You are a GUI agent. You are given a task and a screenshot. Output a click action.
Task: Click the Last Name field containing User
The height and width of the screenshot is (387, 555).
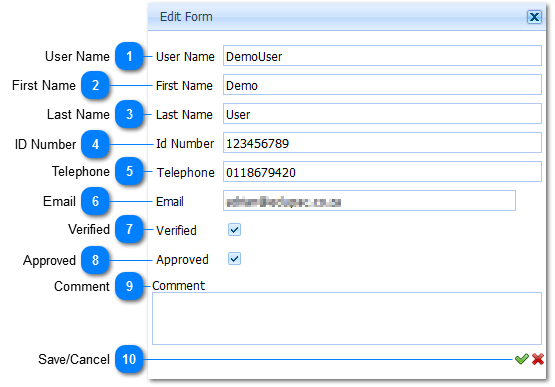point(382,114)
